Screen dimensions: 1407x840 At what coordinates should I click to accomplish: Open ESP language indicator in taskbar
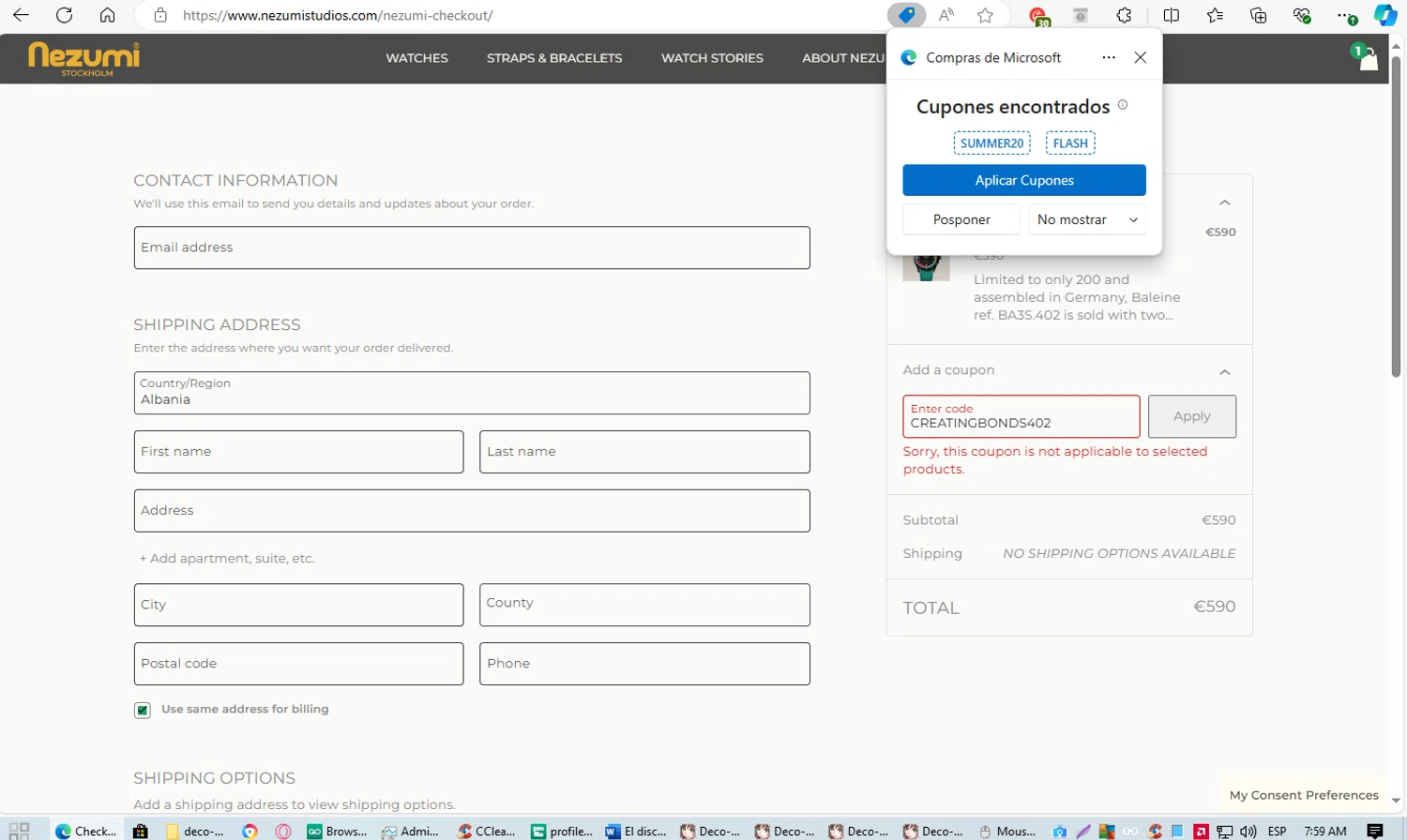click(1277, 832)
